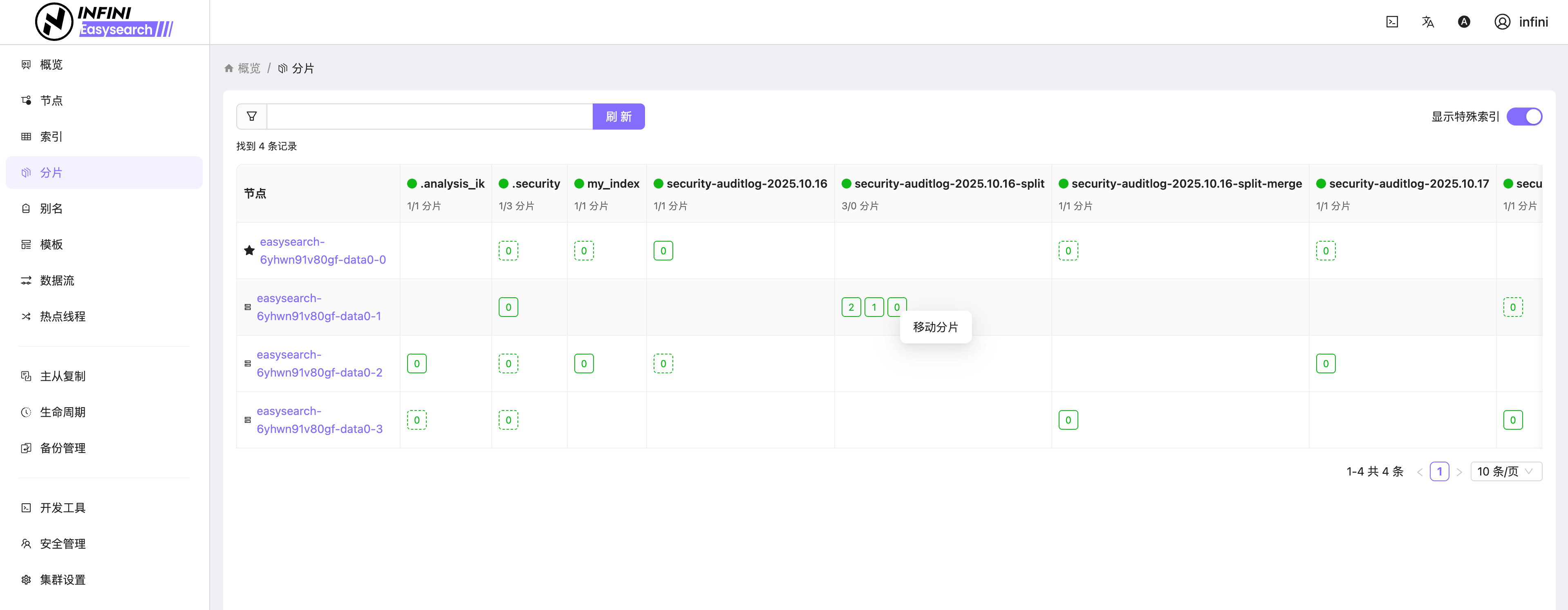Image resolution: width=1568 pixels, height=610 pixels.
Task: Select page number 1 in pagination
Action: point(1439,471)
